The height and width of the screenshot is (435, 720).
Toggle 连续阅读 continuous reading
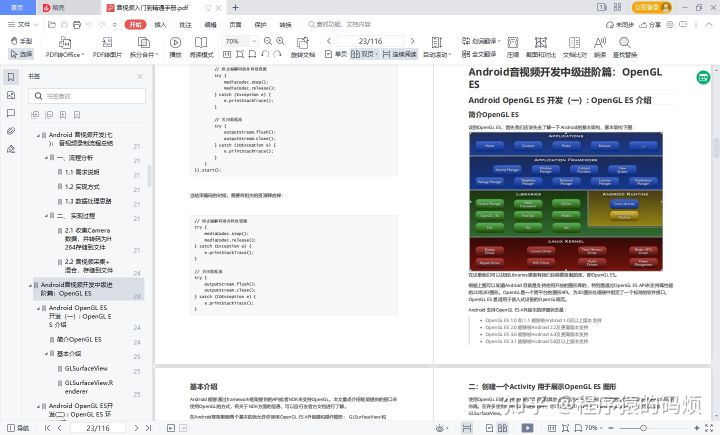pos(399,54)
